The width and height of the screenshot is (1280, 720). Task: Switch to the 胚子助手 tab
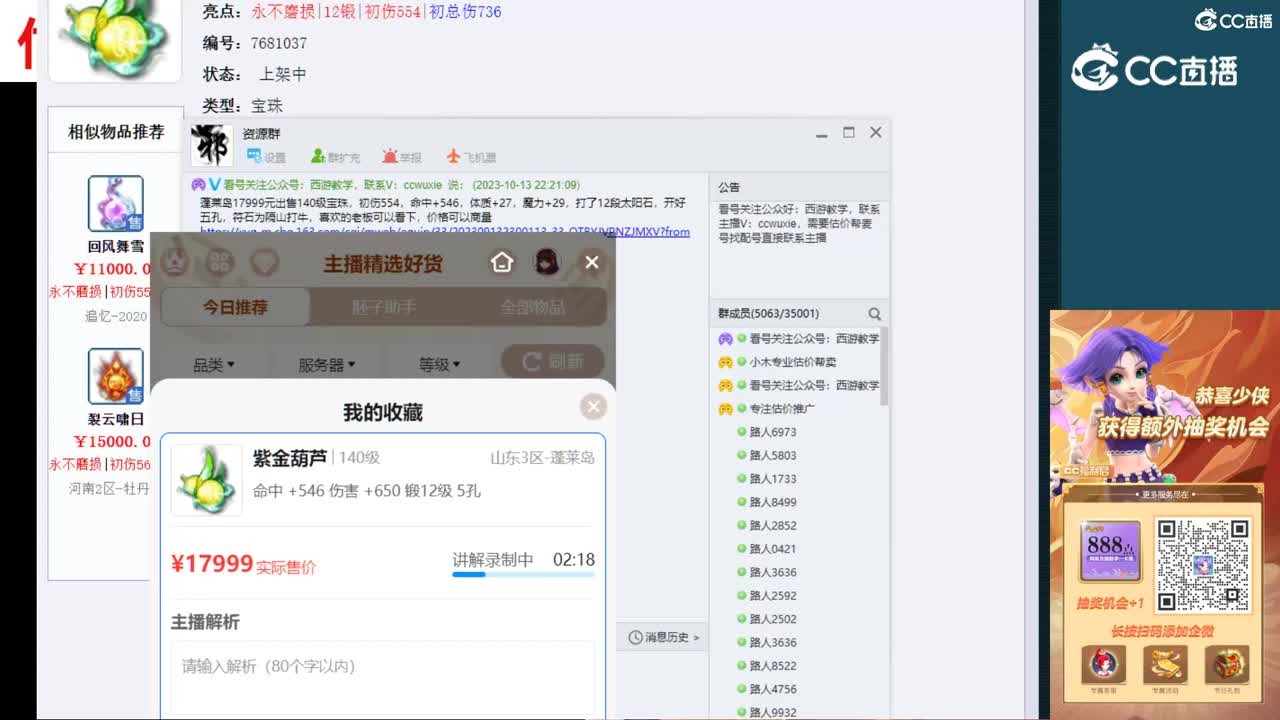[x=384, y=307]
